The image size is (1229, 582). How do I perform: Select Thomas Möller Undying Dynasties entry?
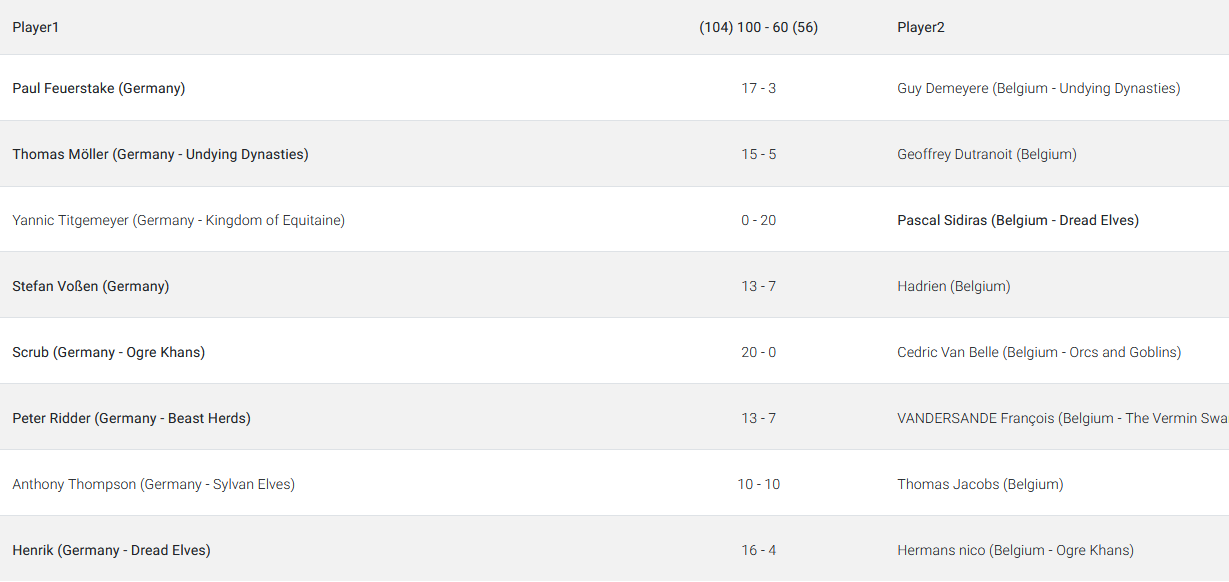tap(160, 154)
